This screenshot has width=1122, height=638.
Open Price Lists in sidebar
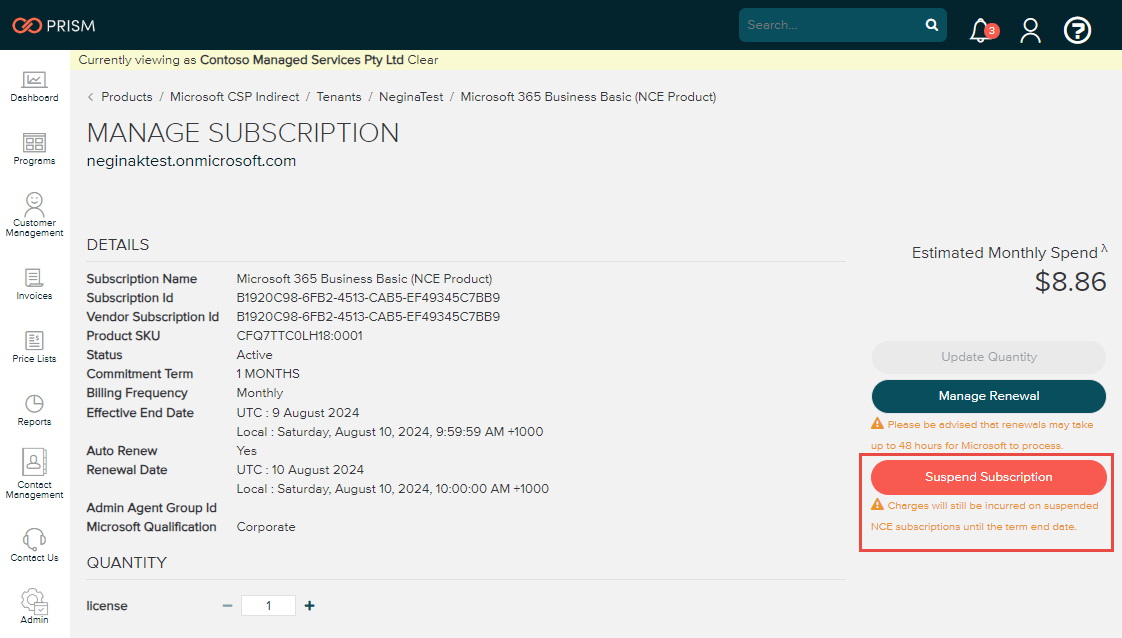34,347
